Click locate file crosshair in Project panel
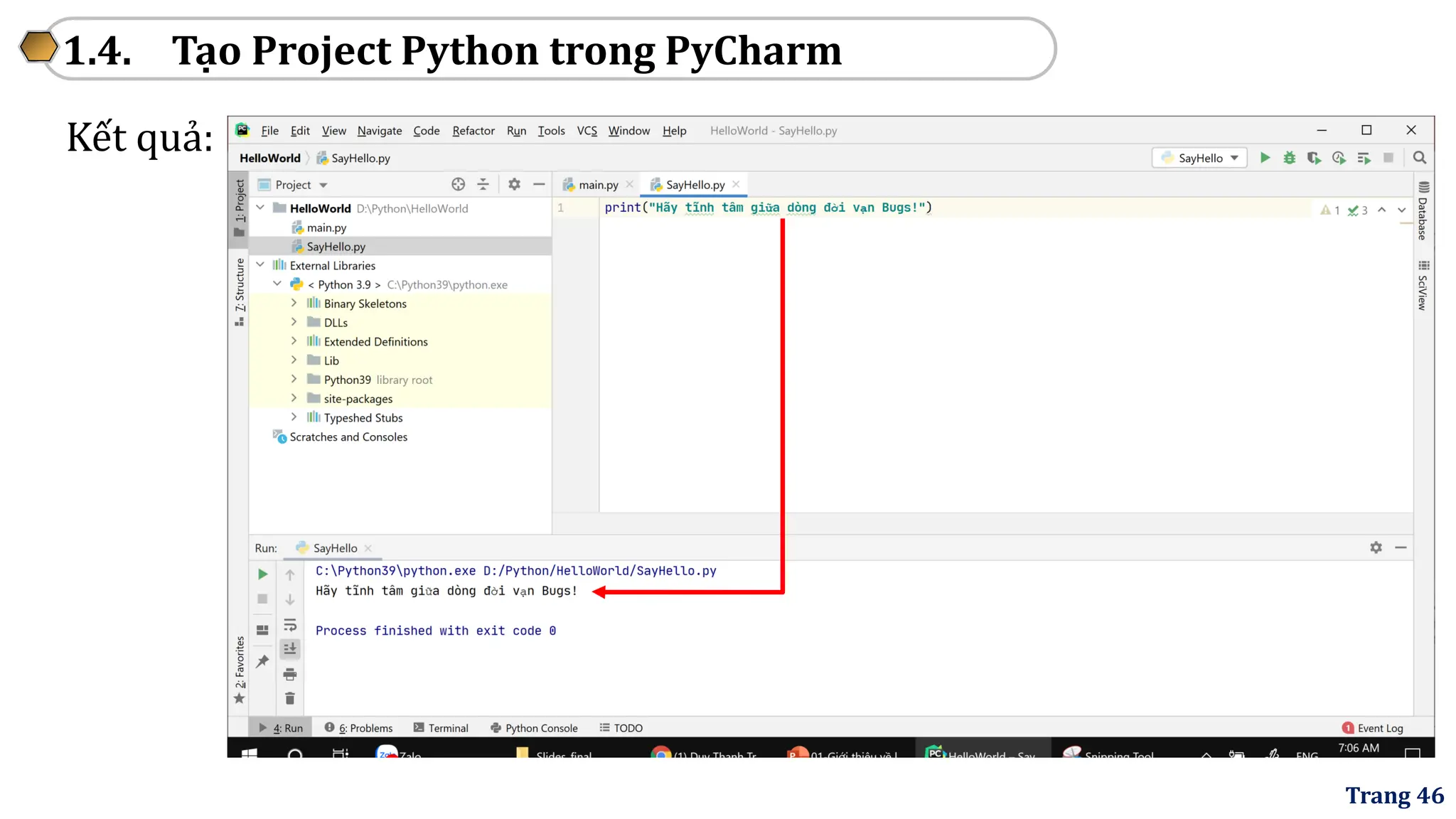The image size is (1456, 819). (x=458, y=185)
